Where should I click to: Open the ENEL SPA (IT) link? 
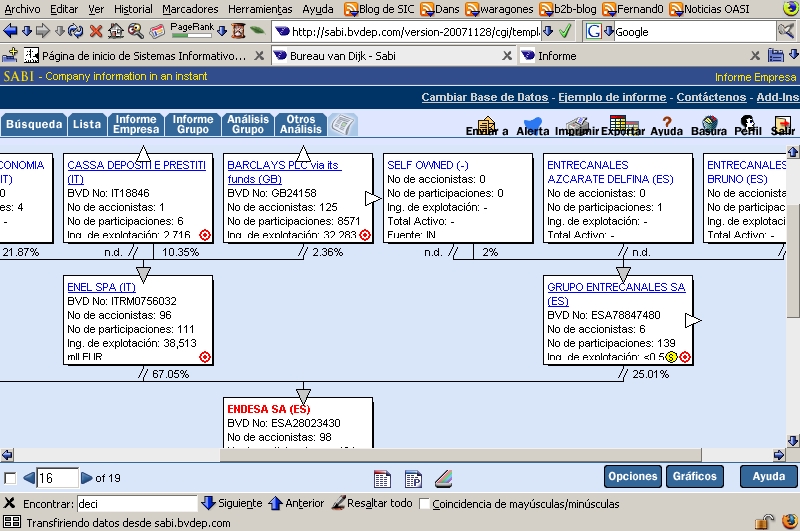coord(102,287)
